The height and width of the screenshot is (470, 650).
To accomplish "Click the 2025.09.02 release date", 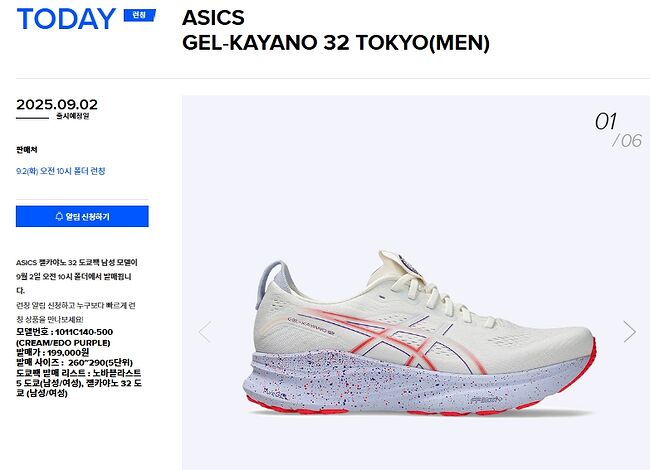I will 57,104.
